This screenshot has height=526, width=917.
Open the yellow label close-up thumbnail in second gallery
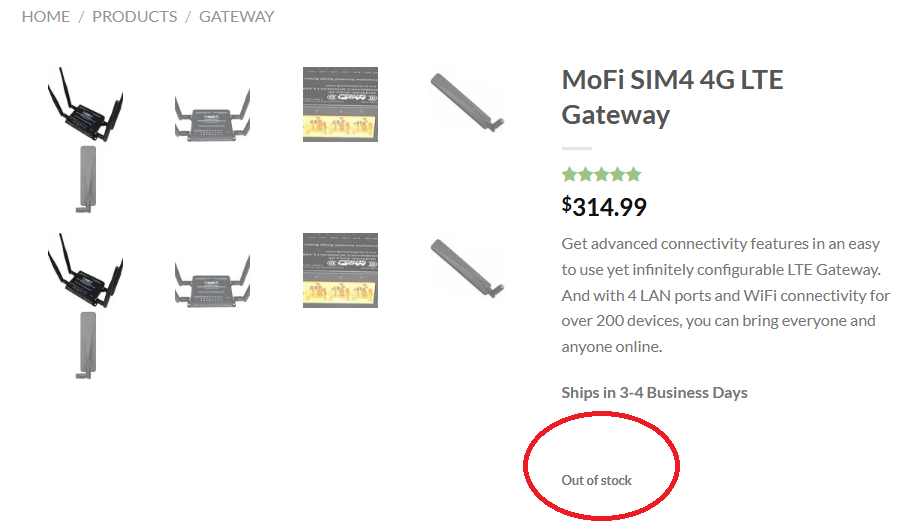pyautogui.click(x=340, y=270)
